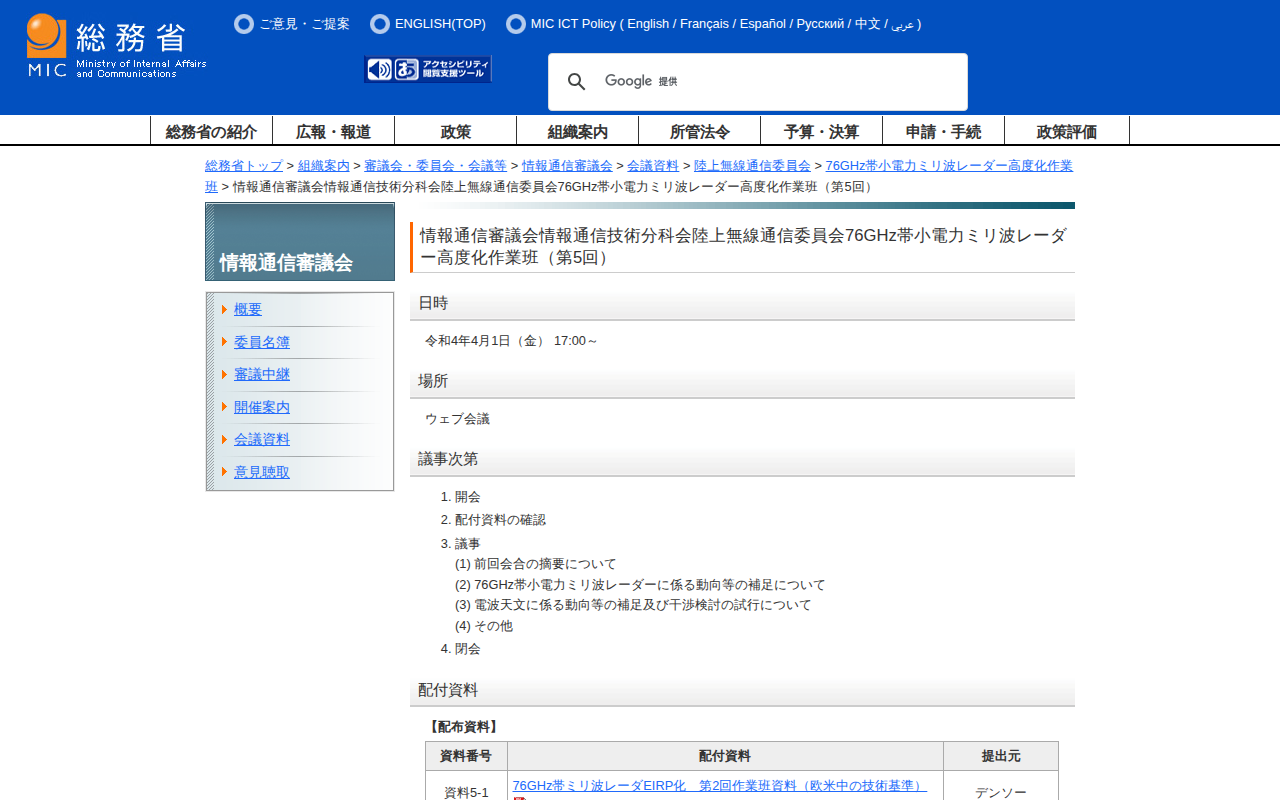
Task: Open the Русский ICT Policy page
Action: (820, 24)
